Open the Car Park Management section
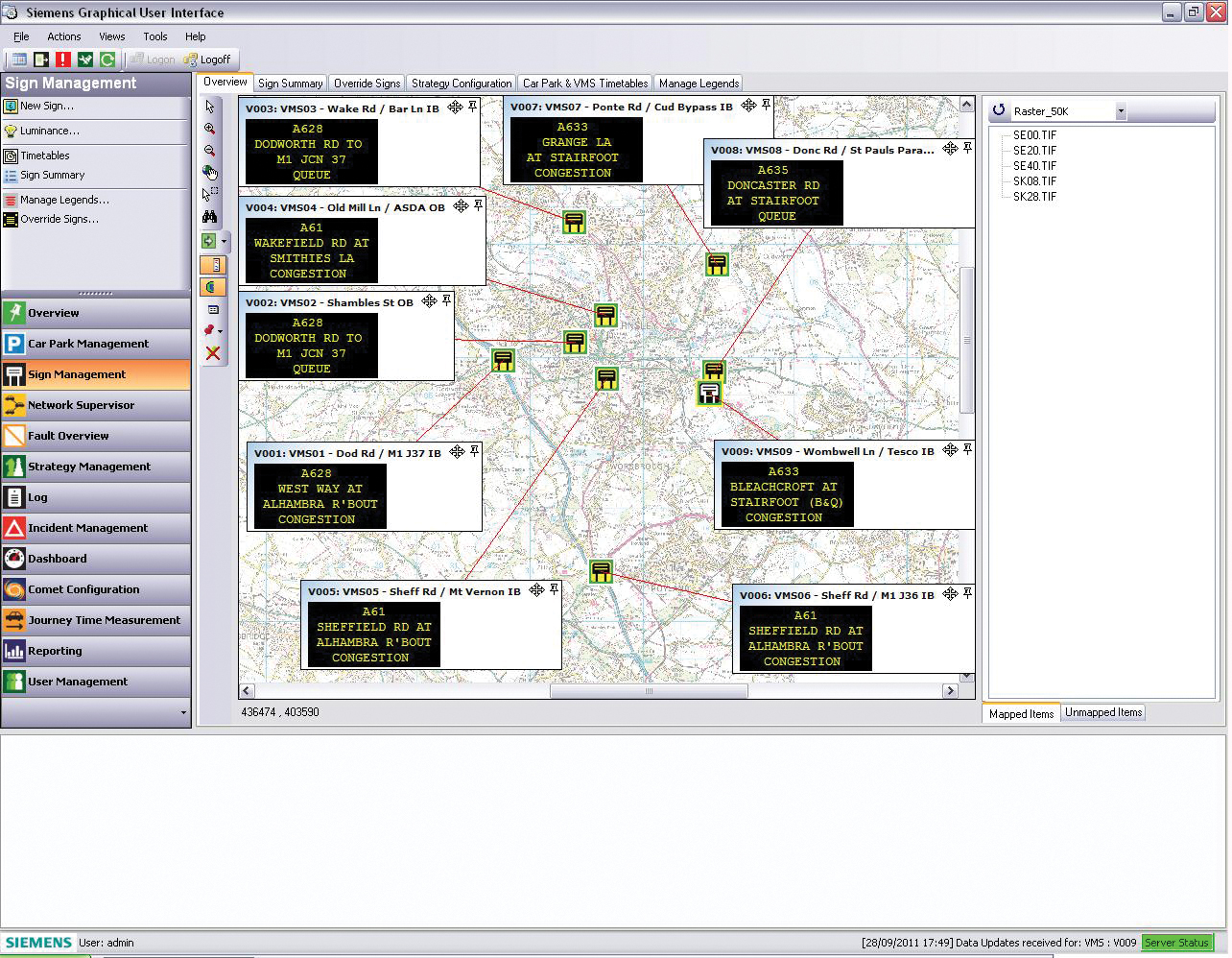Screen dimensions: 1232x958 coord(96,344)
